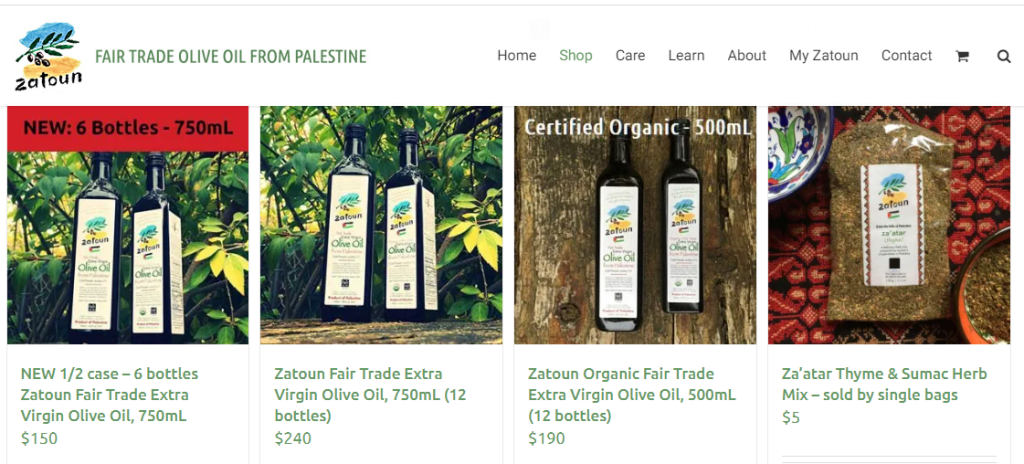Open My Zatoun account menu
The height and width of the screenshot is (464, 1024).
[x=824, y=56]
